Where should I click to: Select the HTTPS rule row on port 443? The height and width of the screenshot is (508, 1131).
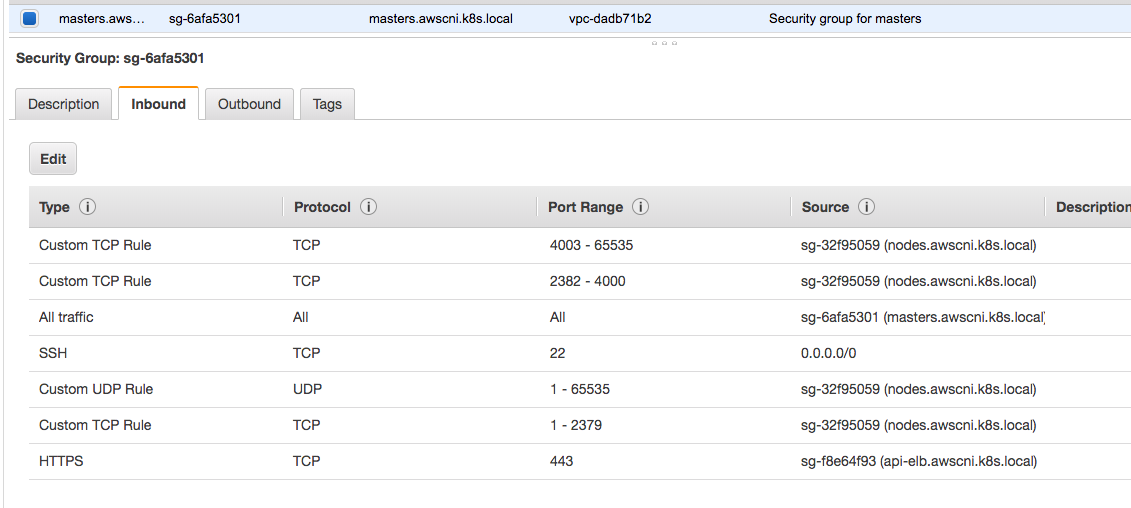click(580, 461)
